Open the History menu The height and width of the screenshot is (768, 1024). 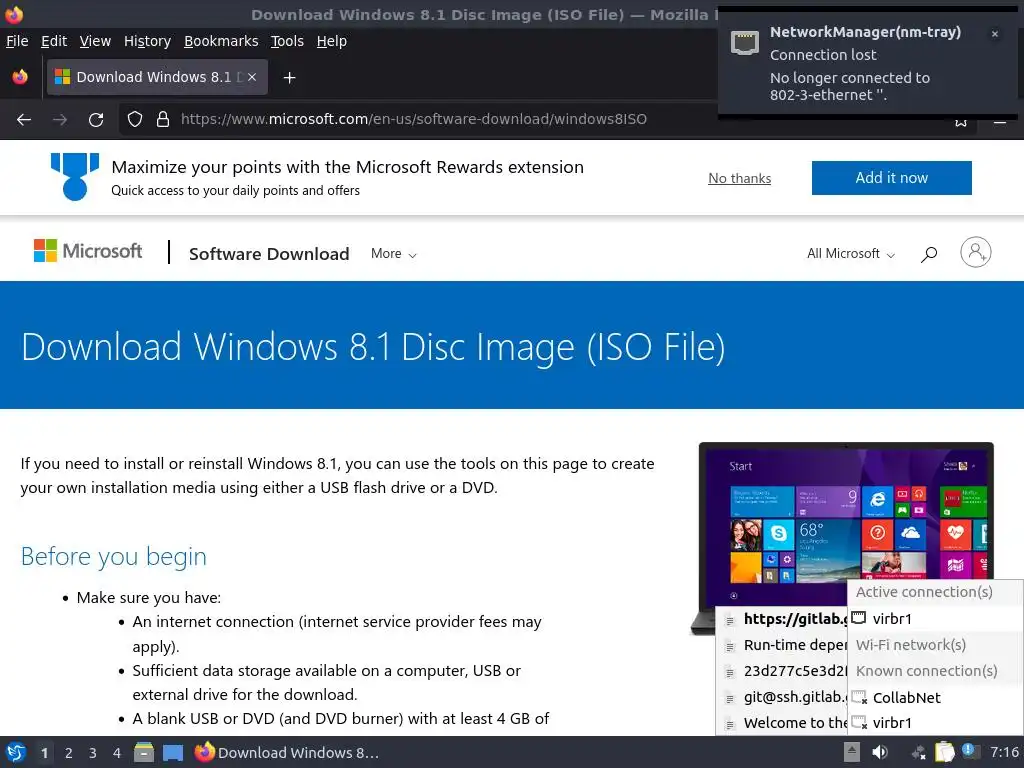[147, 41]
